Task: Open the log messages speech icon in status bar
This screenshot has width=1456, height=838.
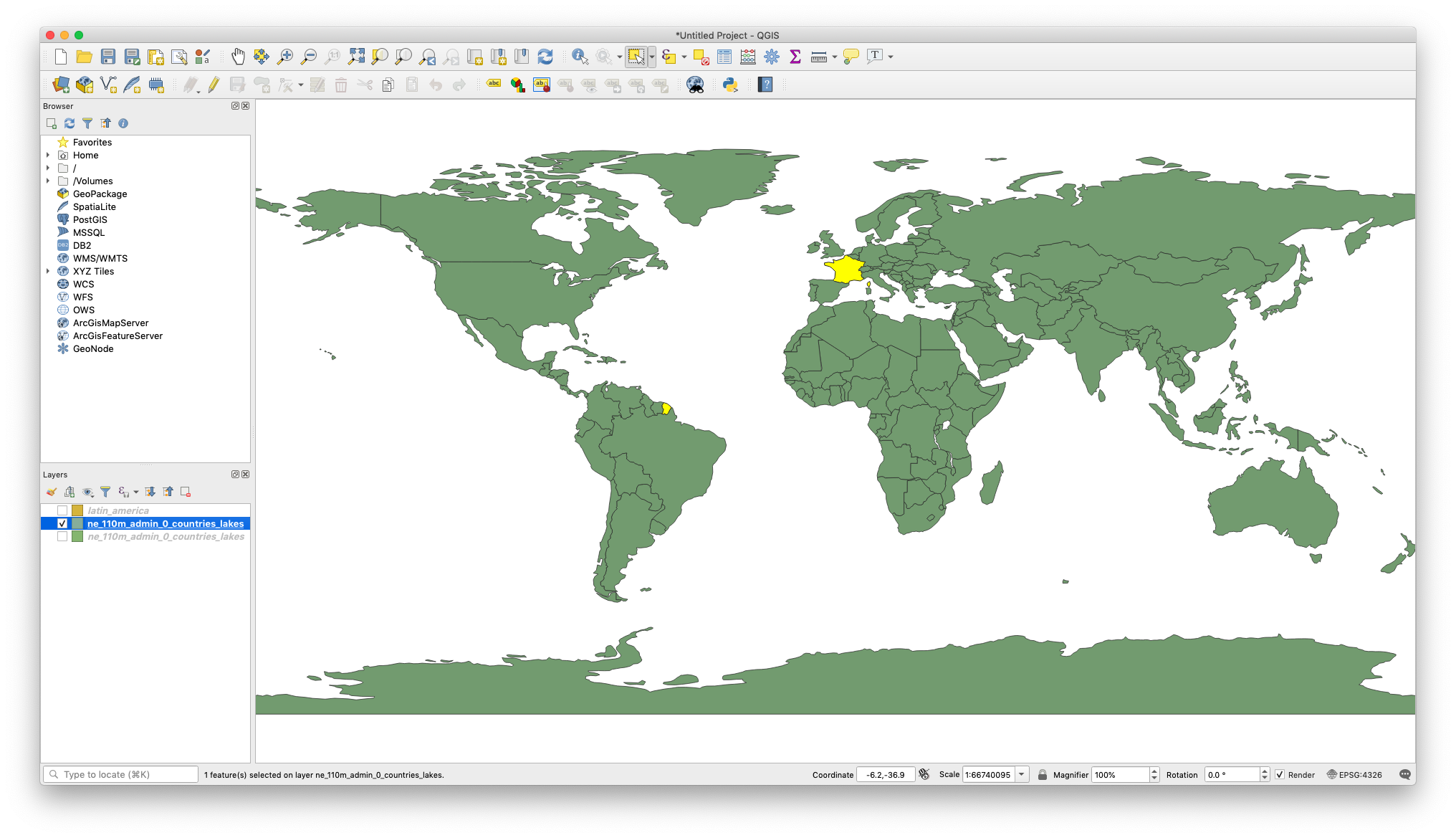Action: coord(1404,775)
